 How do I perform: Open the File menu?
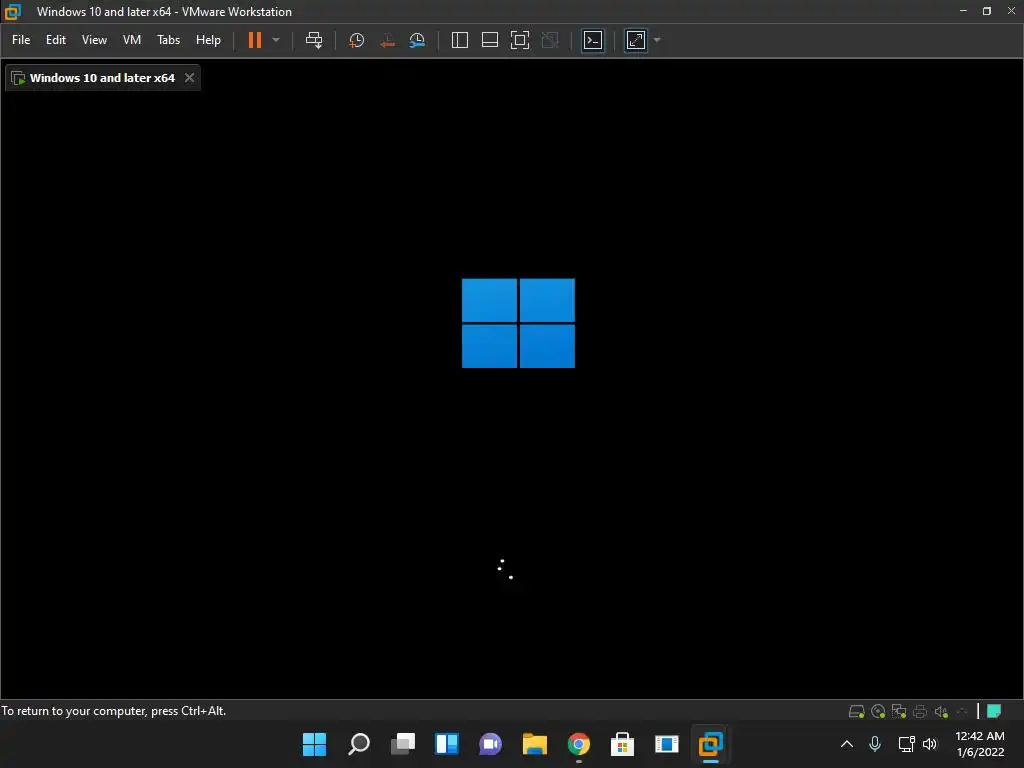(x=21, y=40)
